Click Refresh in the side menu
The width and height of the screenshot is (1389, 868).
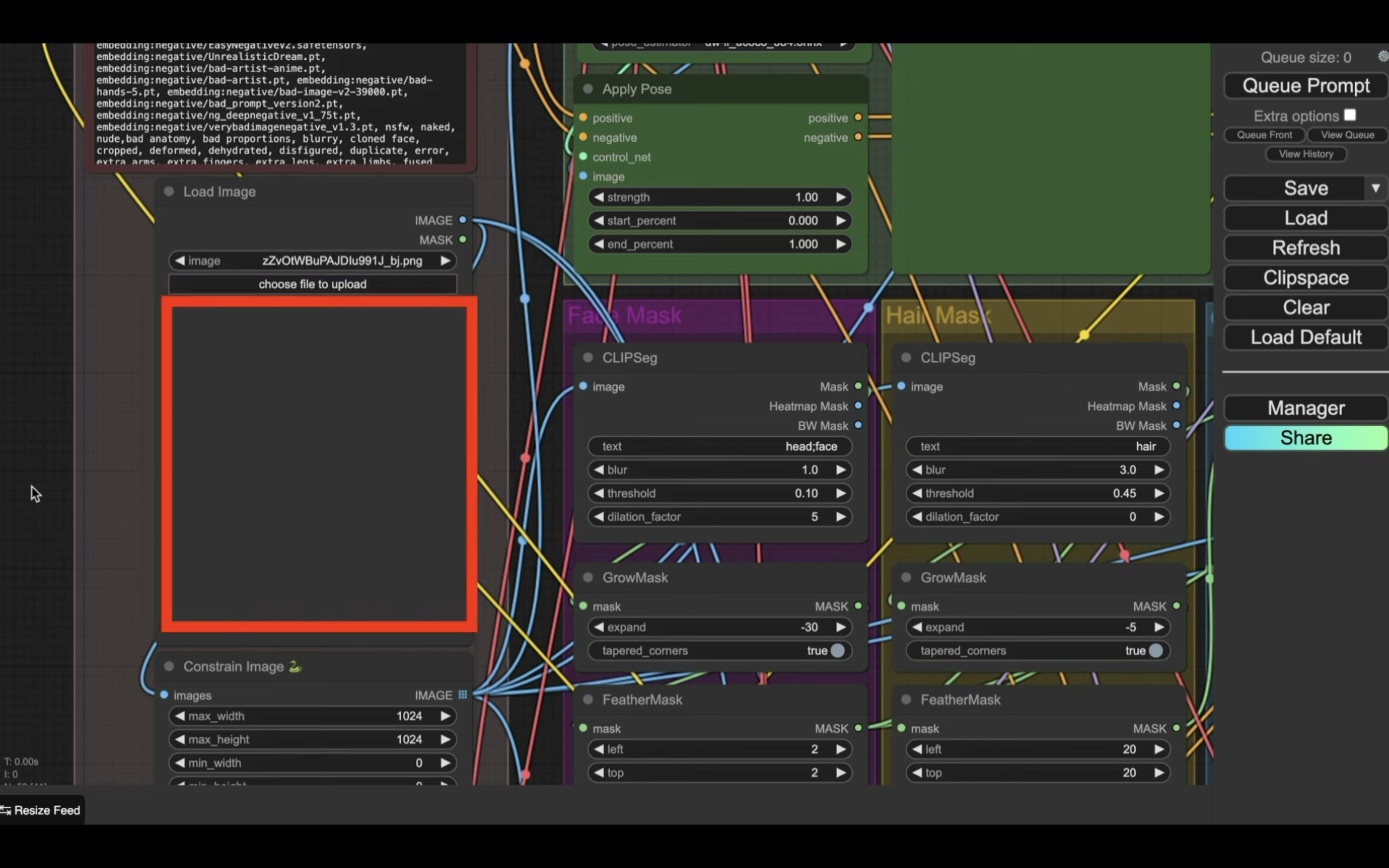point(1306,248)
